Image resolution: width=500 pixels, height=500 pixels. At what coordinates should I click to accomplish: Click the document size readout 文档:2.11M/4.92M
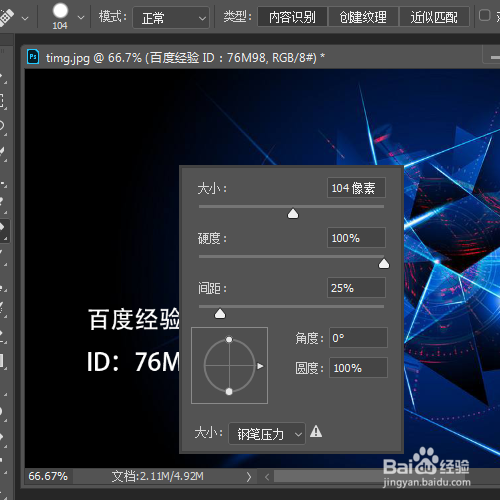[157, 476]
